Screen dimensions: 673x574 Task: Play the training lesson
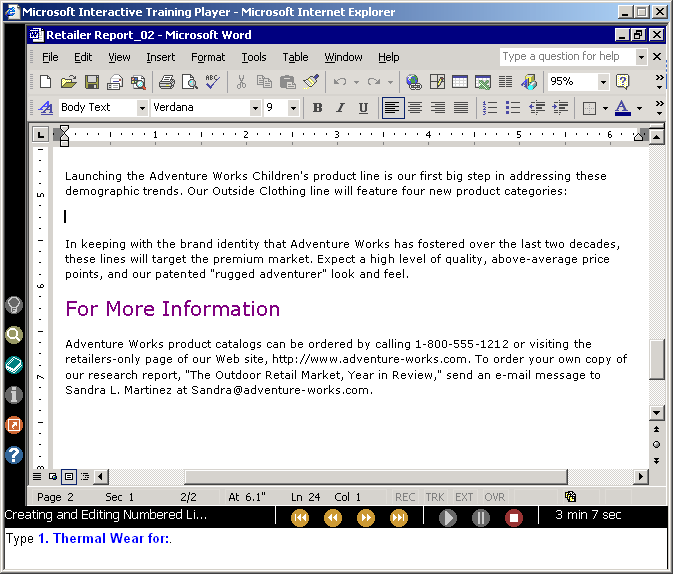click(x=447, y=518)
